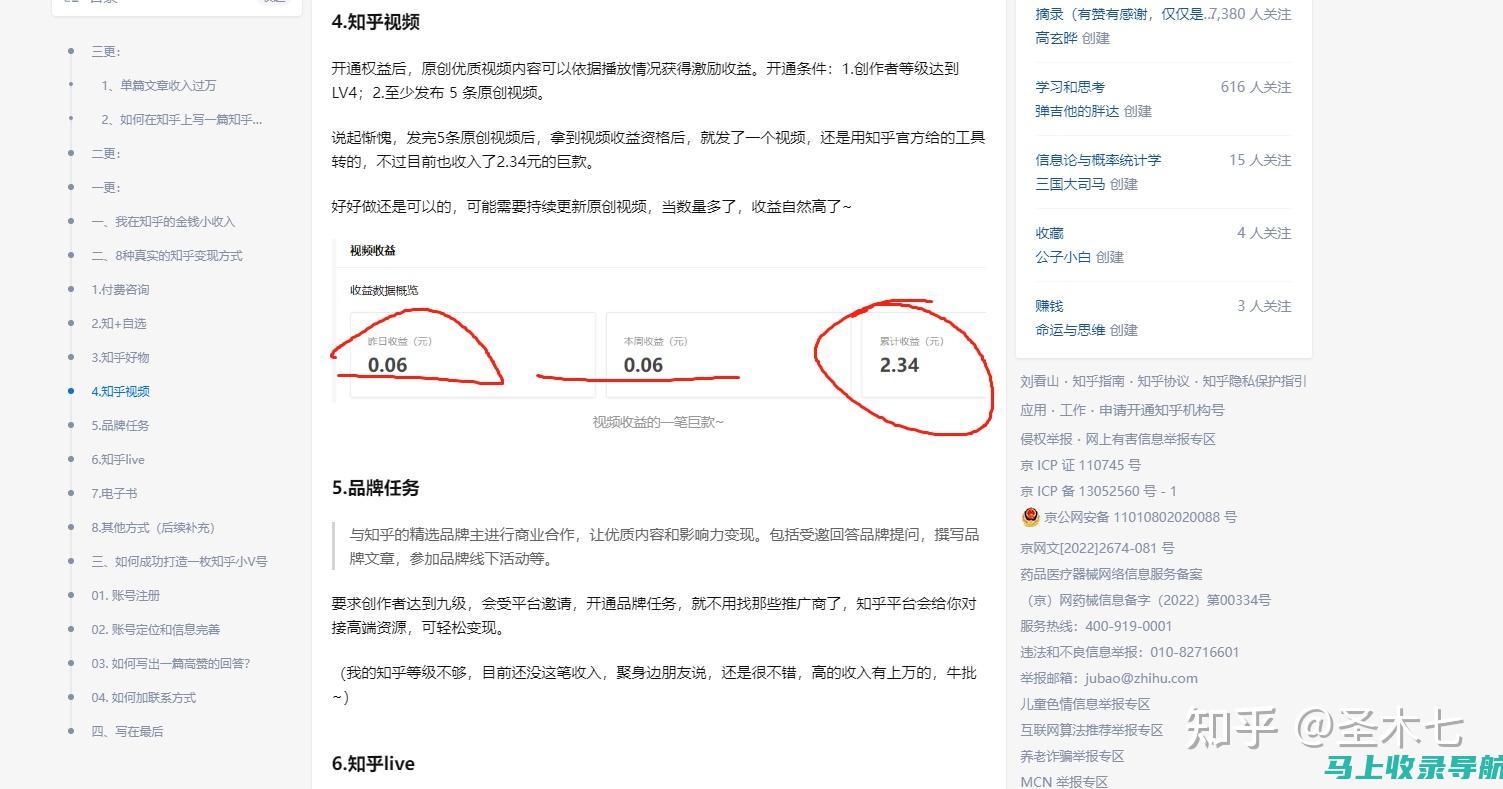Go to 四、写在最后 section
1503x789 pixels.
127,731
